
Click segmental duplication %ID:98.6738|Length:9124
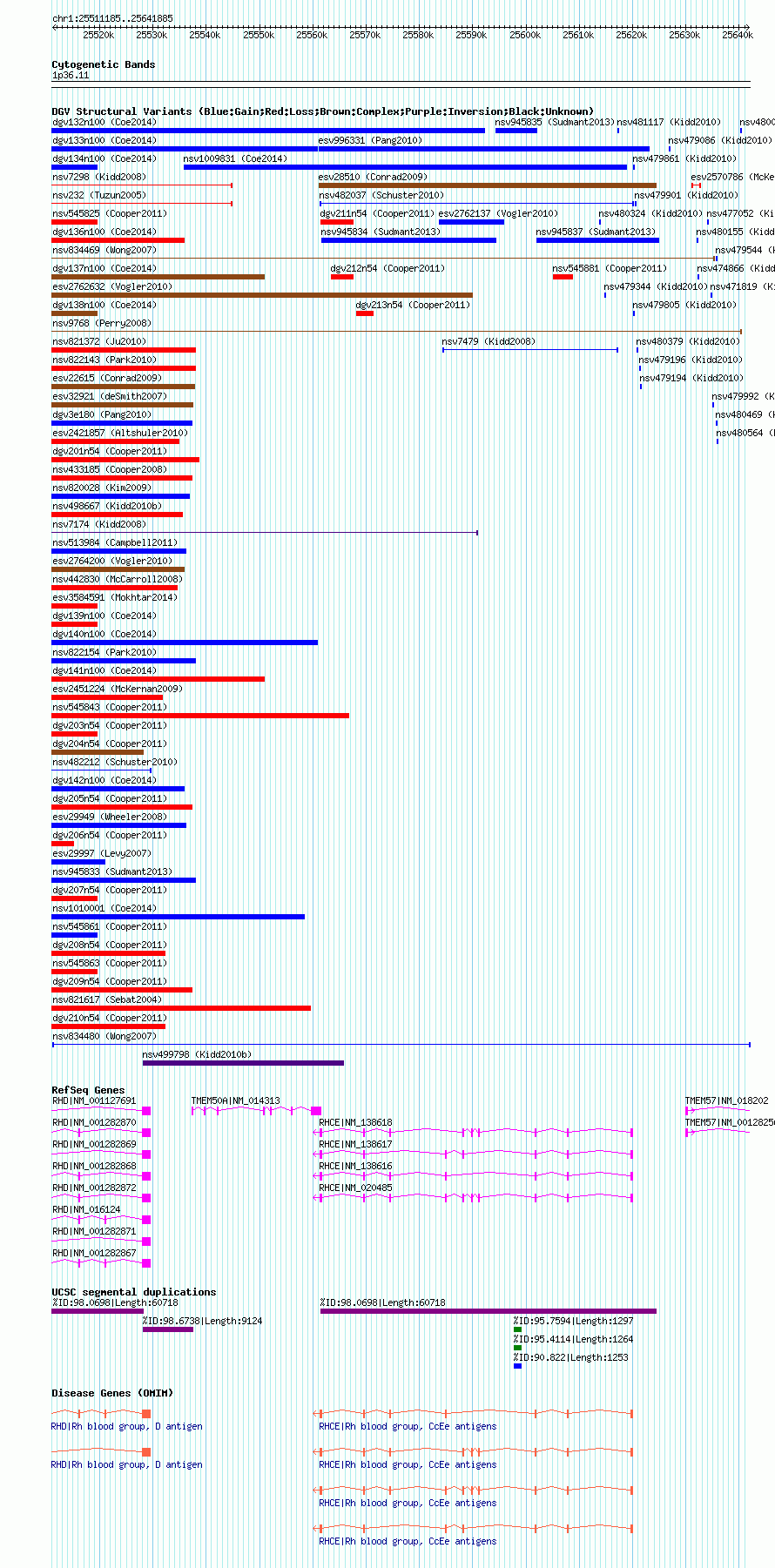[x=168, y=1329]
